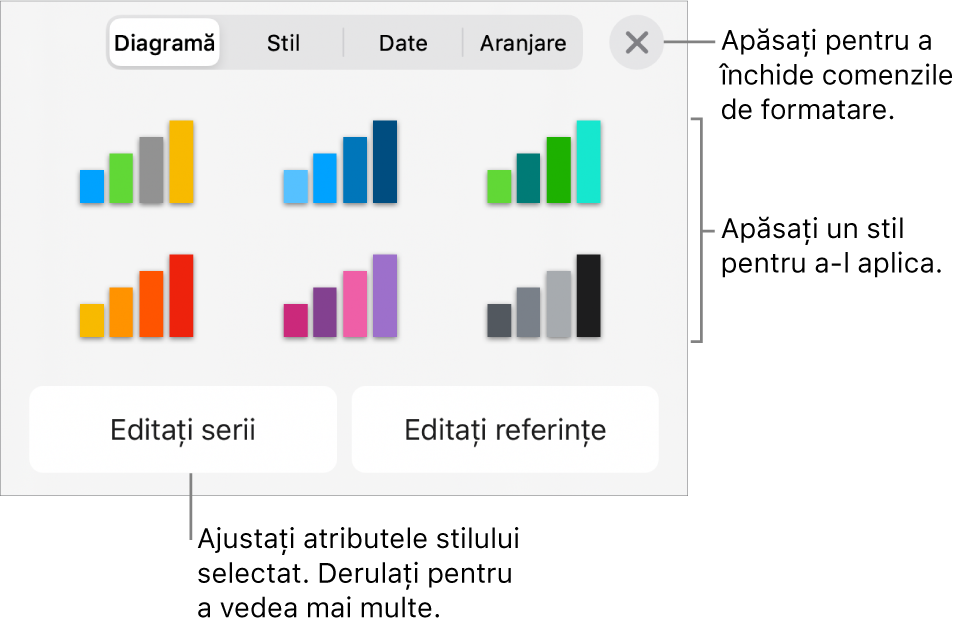The height and width of the screenshot is (630, 960).
Task: Click the Editați serii button
Action: (x=183, y=430)
